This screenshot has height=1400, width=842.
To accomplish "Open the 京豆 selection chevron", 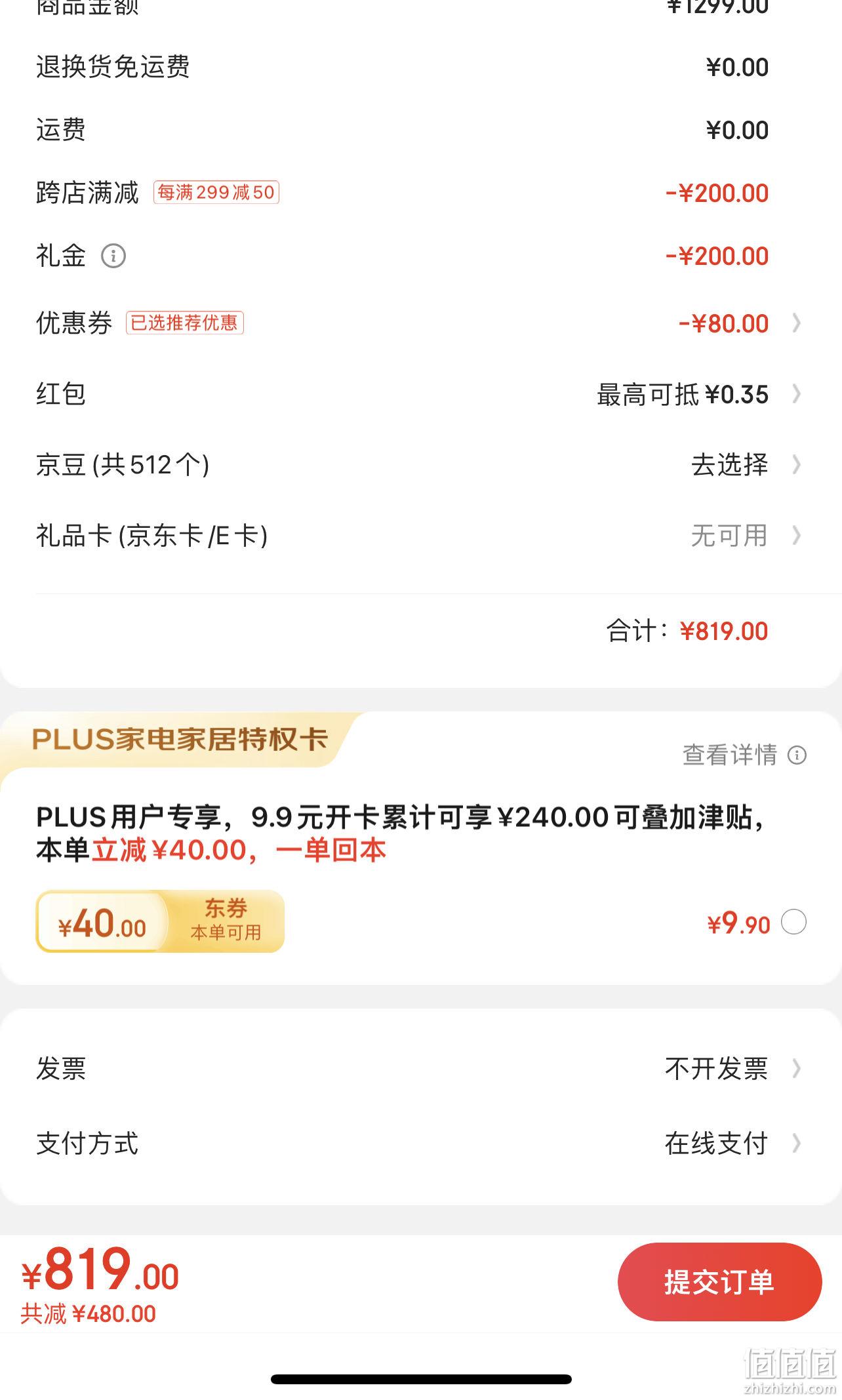I will 796,464.
